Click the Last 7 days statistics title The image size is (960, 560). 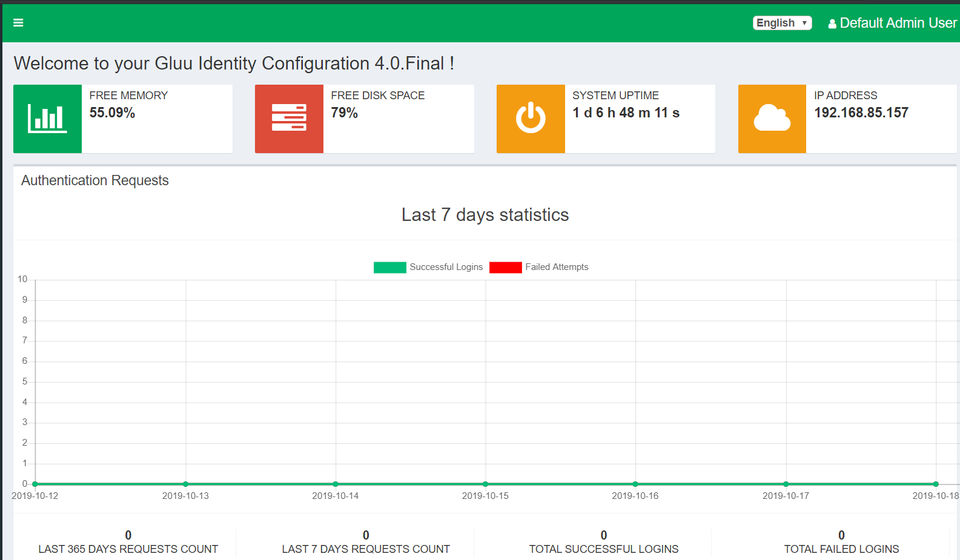click(x=485, y=215)
